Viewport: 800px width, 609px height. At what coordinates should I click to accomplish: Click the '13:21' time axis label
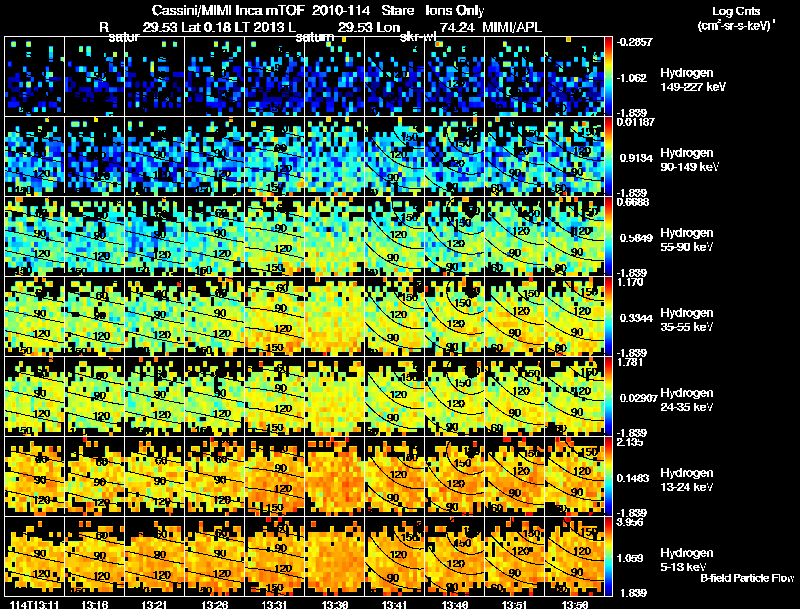coord(155,604)
